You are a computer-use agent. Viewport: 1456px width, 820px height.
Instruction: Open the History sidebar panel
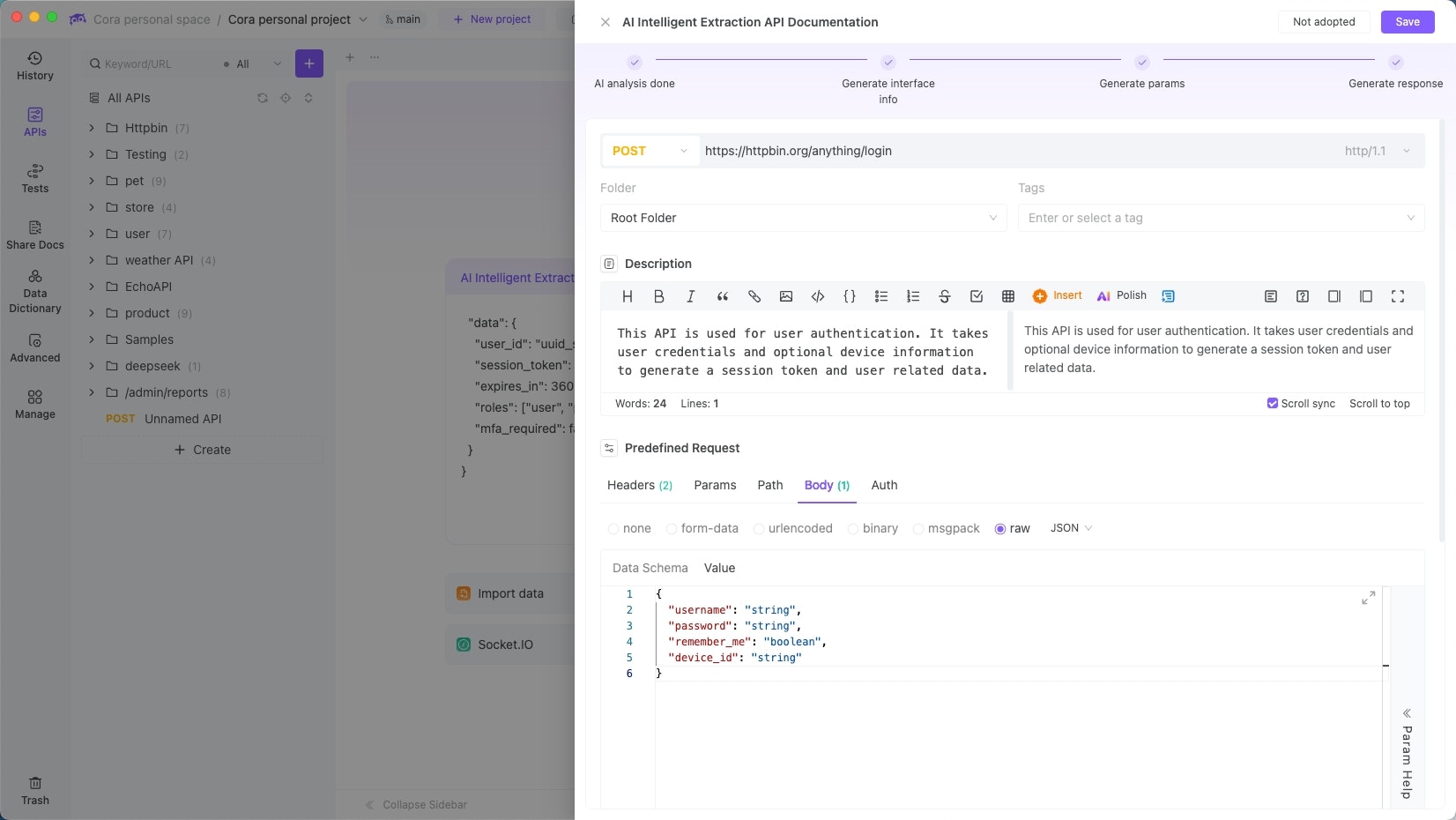35,66
